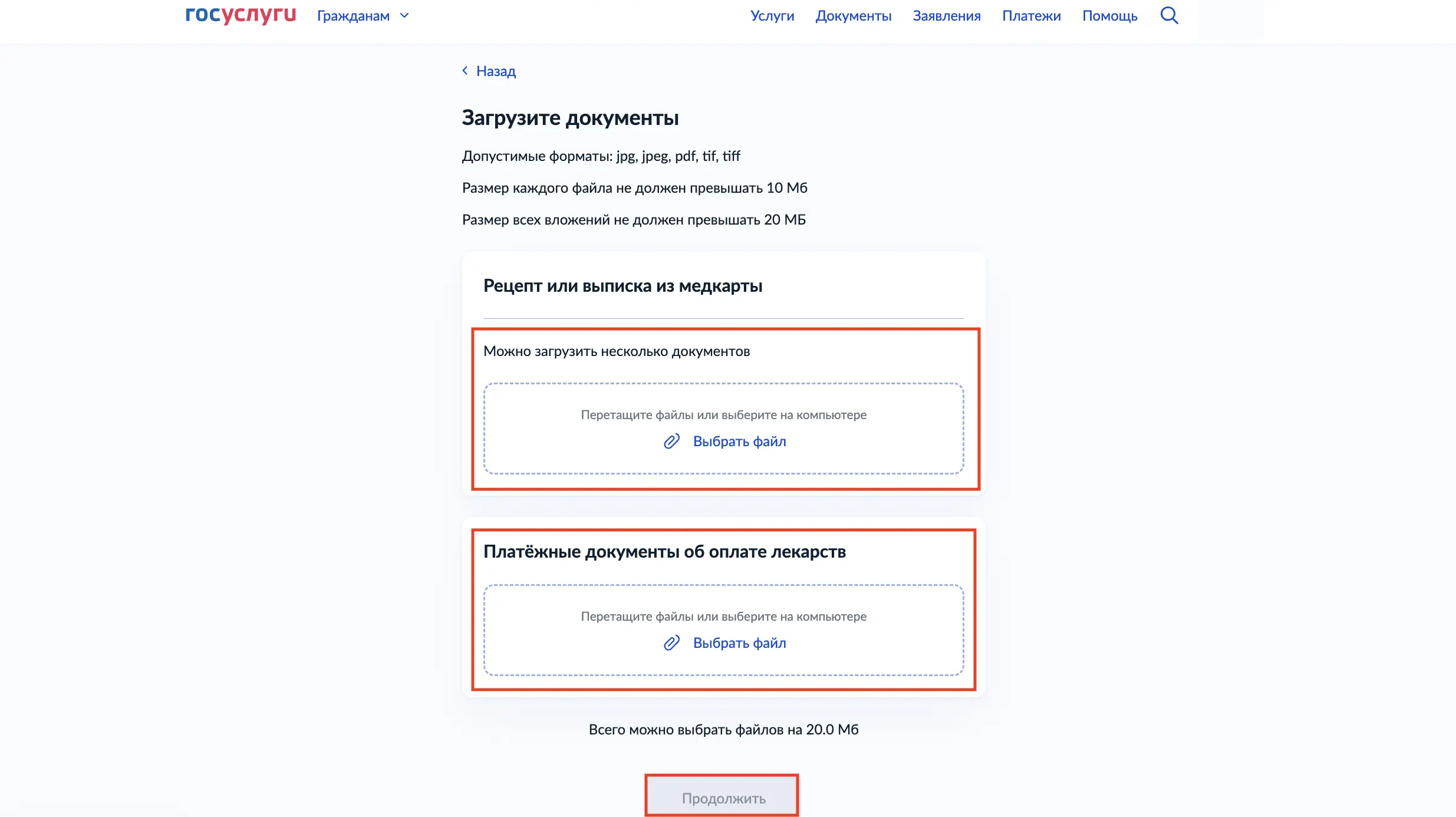Open the Гражданам user type selector
This screenshot has width=1456, height=817.
[x=363, y=16]
